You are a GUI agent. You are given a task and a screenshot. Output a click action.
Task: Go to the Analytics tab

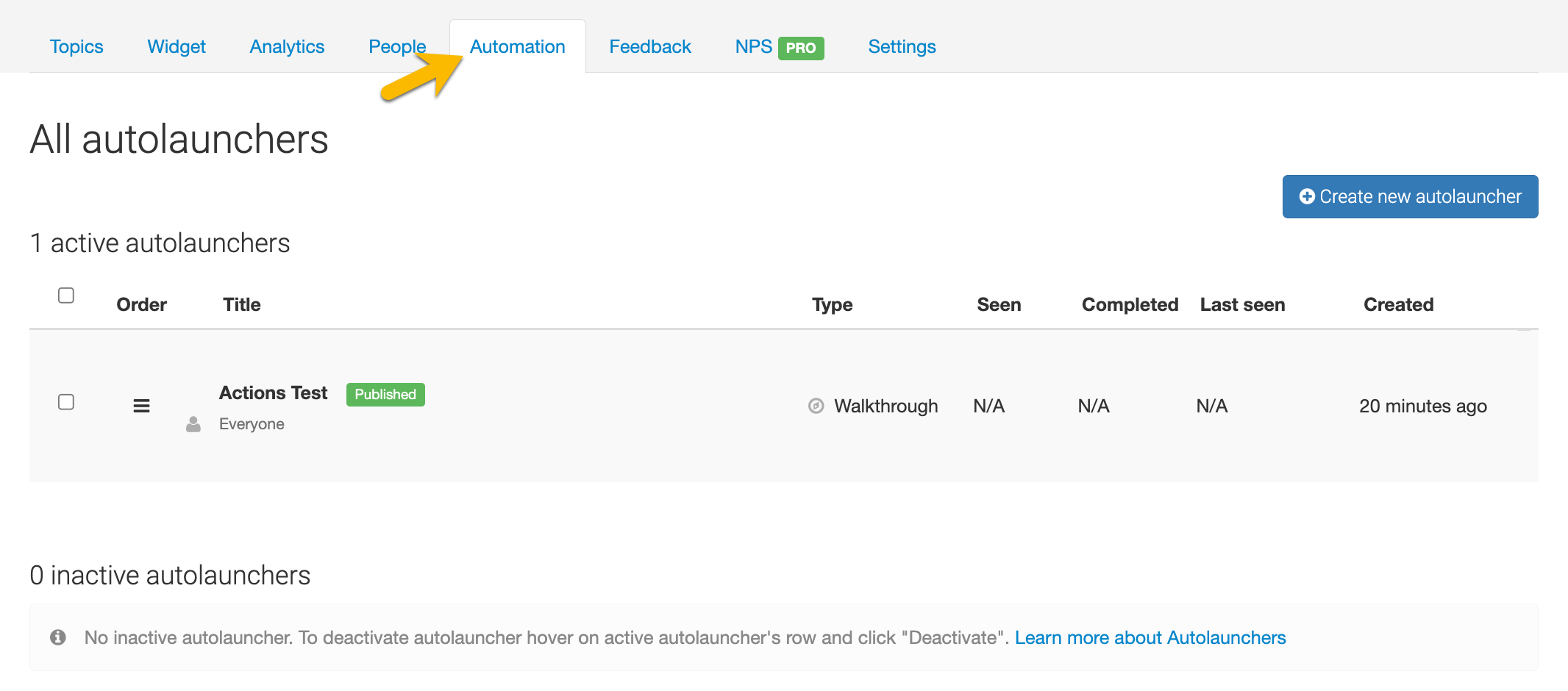[287, 47]
